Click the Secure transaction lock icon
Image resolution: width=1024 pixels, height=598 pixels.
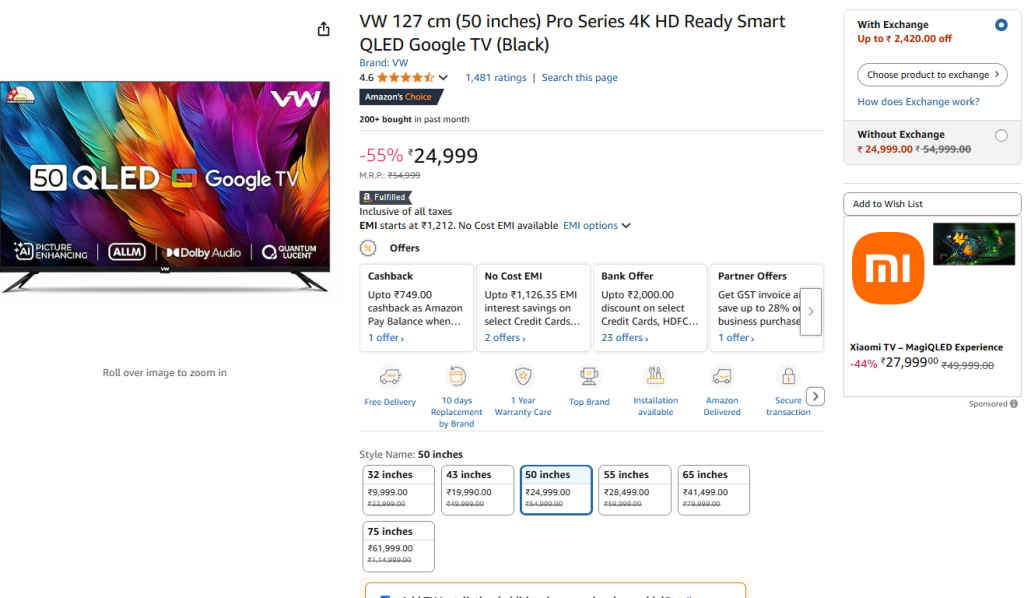pos(788,378)
